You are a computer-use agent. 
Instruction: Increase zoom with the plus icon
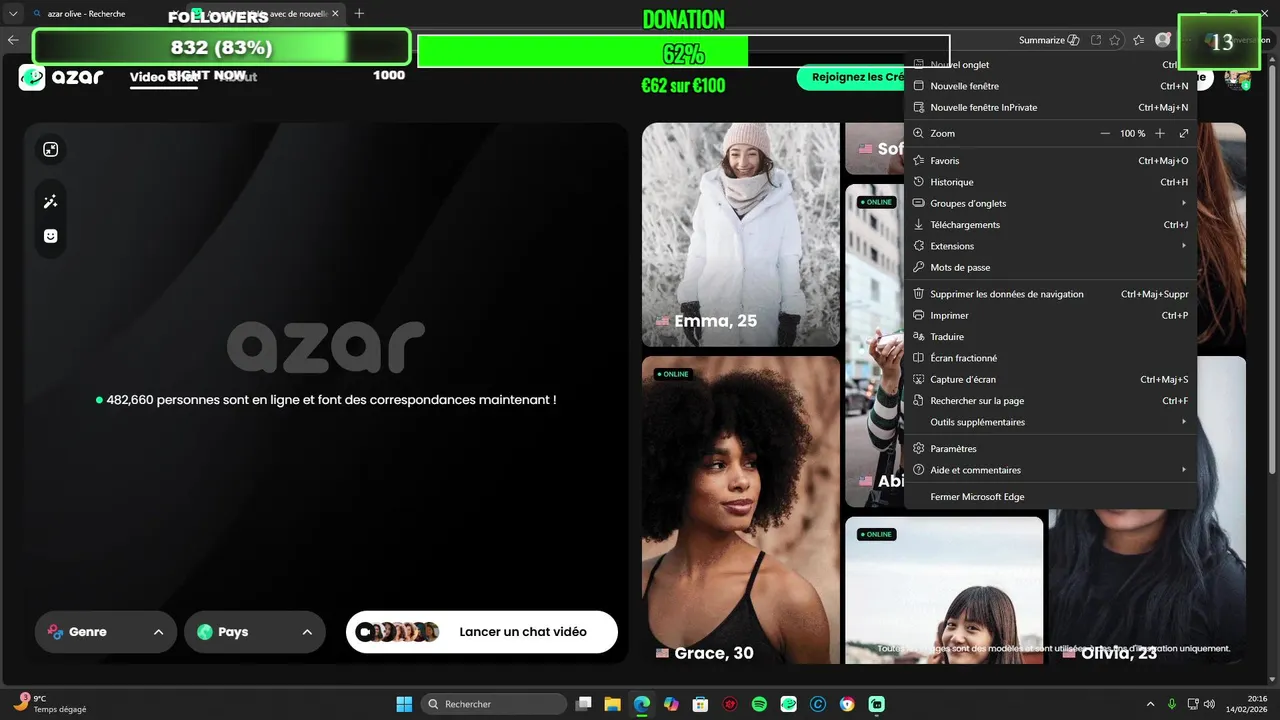[x=1160, y=133]
